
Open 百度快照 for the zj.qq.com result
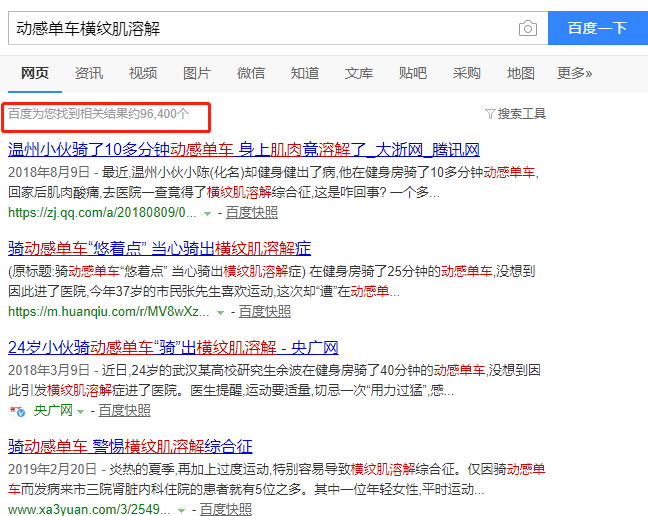click(x=252, y=212)
